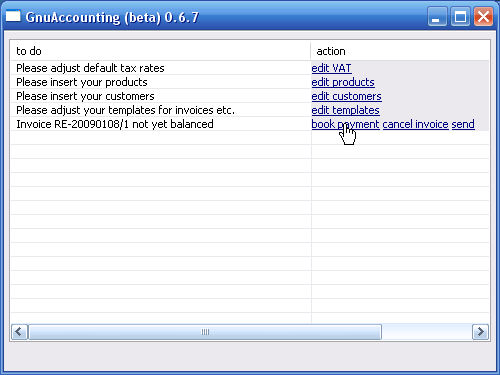The height and width of the screenshot is (375, 500).
Task: Minimize the GnuAccounting window
Action: tap(437, 16)
